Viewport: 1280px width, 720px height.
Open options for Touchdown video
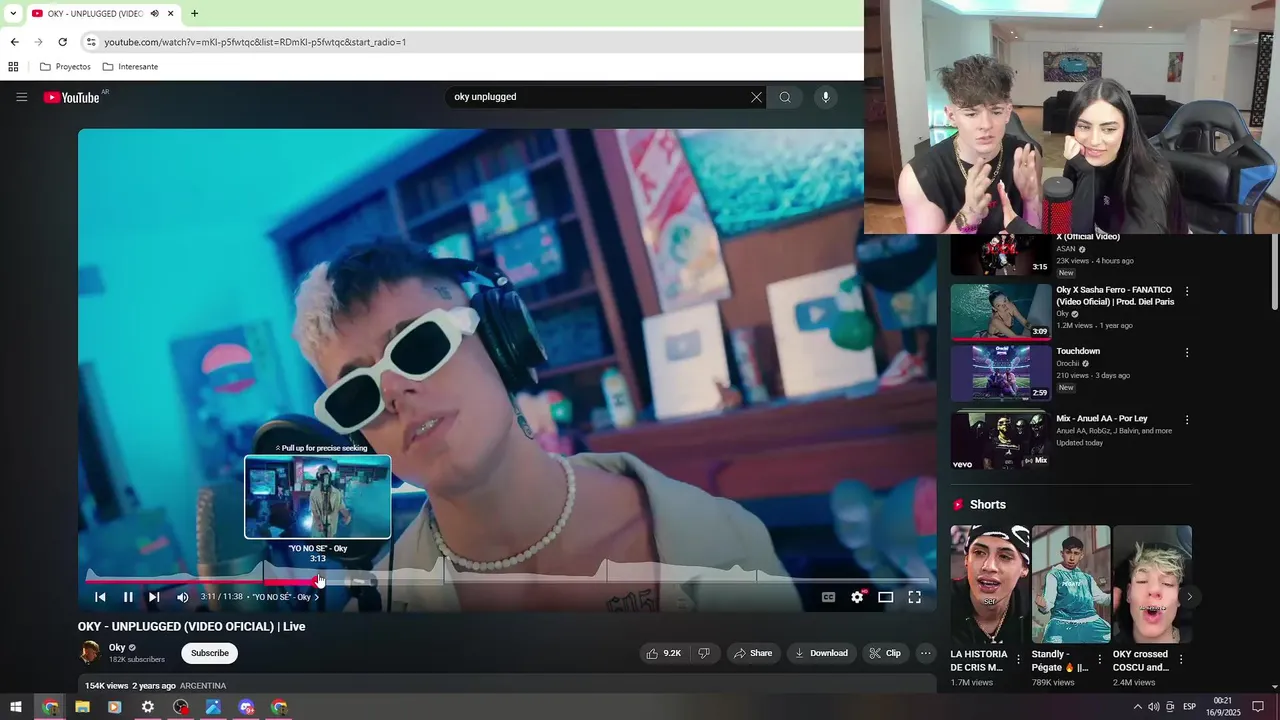pos(1187,353)
